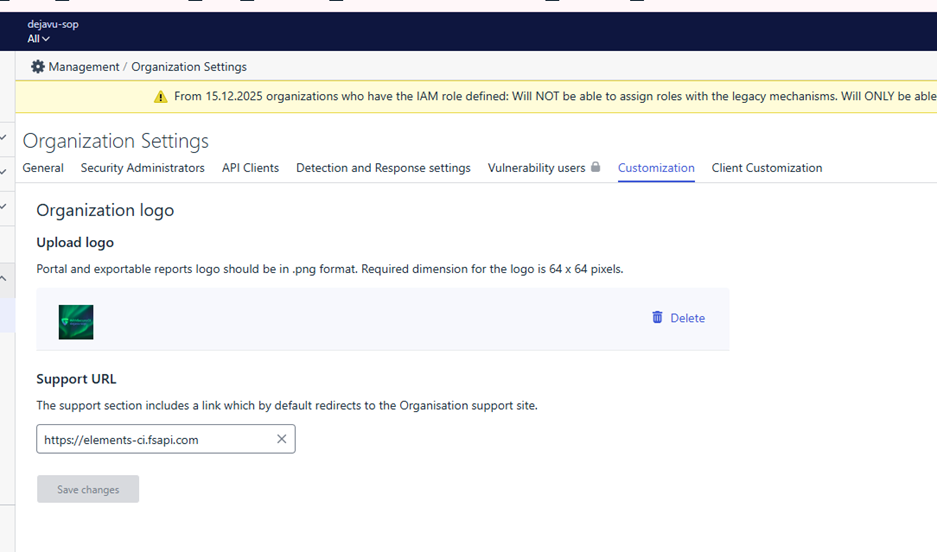Click the Management breadcrumb link
This screenshot has width=937, height=552.
[x=84, y=67]
